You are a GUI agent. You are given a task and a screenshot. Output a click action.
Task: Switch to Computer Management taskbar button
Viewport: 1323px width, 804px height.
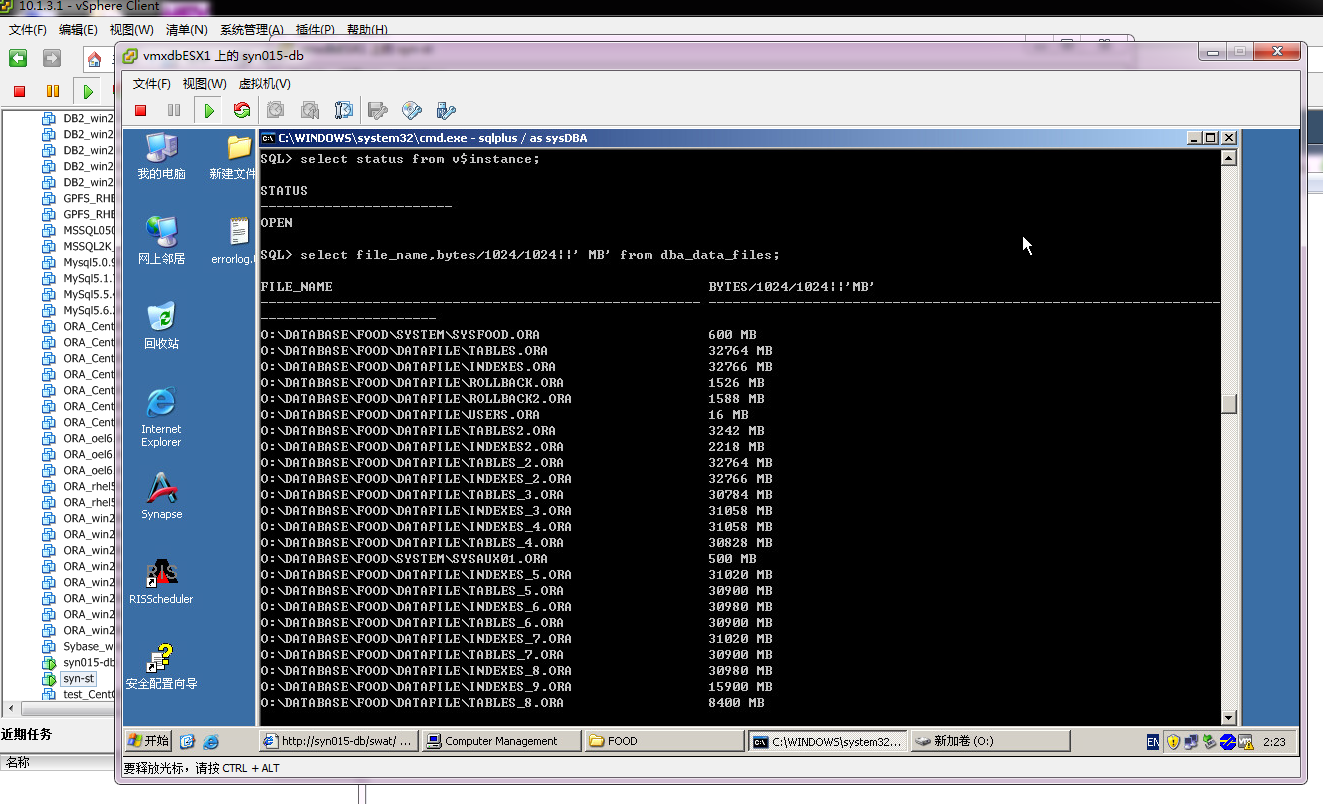pos(501,741)
